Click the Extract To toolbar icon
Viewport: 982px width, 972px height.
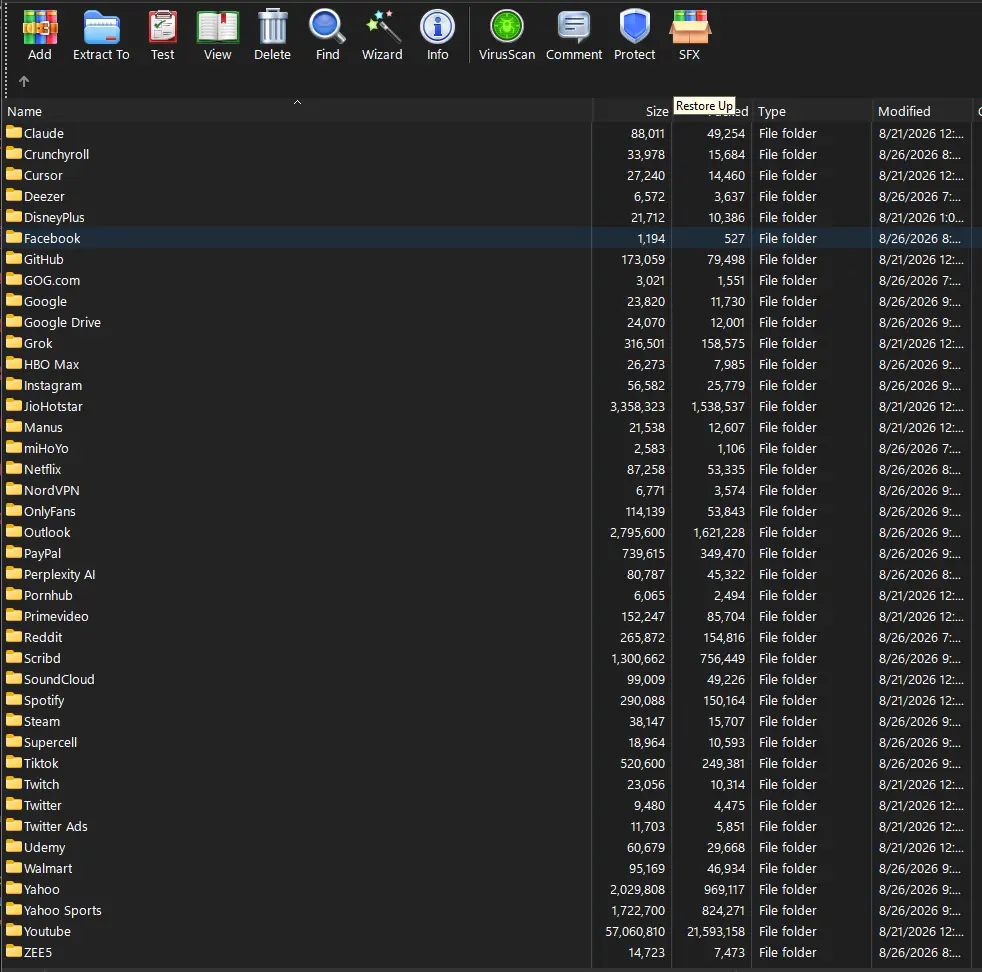101,28
